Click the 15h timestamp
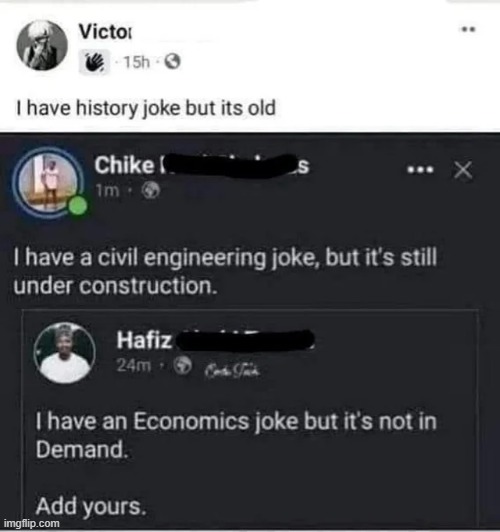The height and width of the screenshot is (532, 500). click(x=136, y=62)
